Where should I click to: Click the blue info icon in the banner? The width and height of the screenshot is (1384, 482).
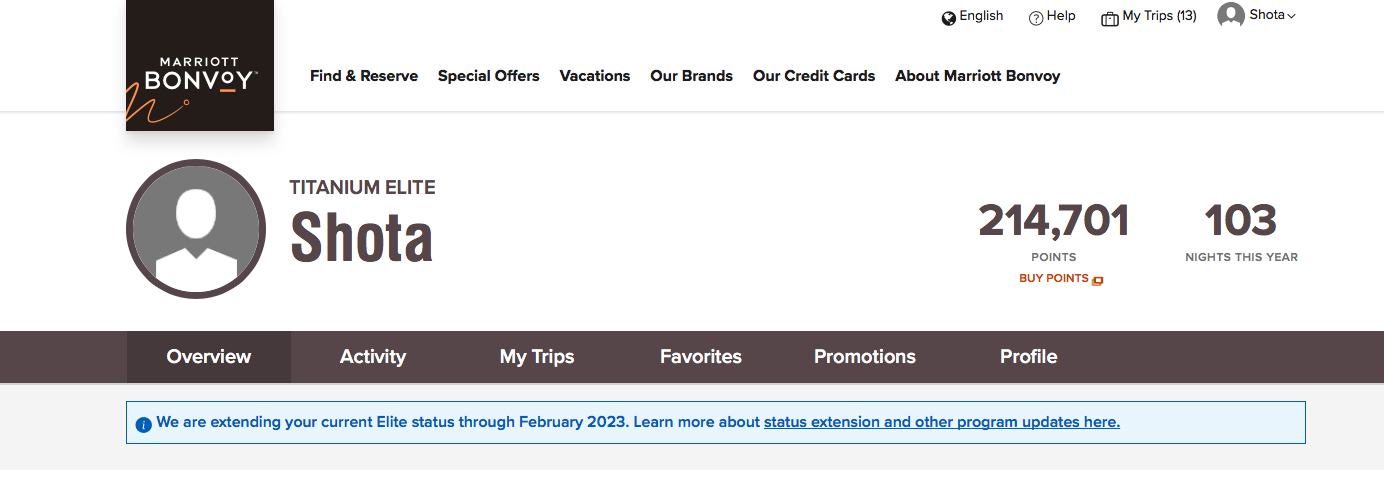(x=143, y=425)
